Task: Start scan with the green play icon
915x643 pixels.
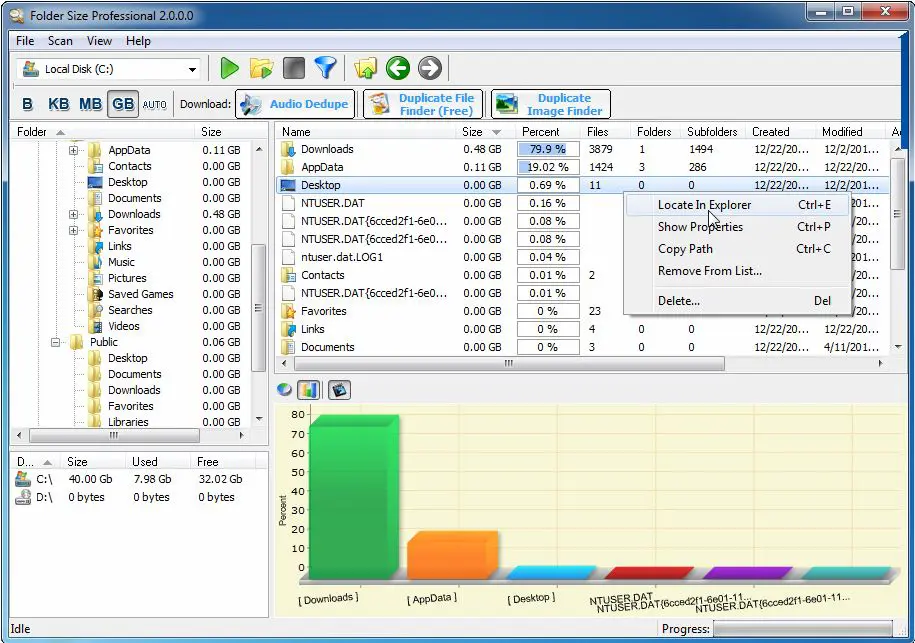Action: 230,68
